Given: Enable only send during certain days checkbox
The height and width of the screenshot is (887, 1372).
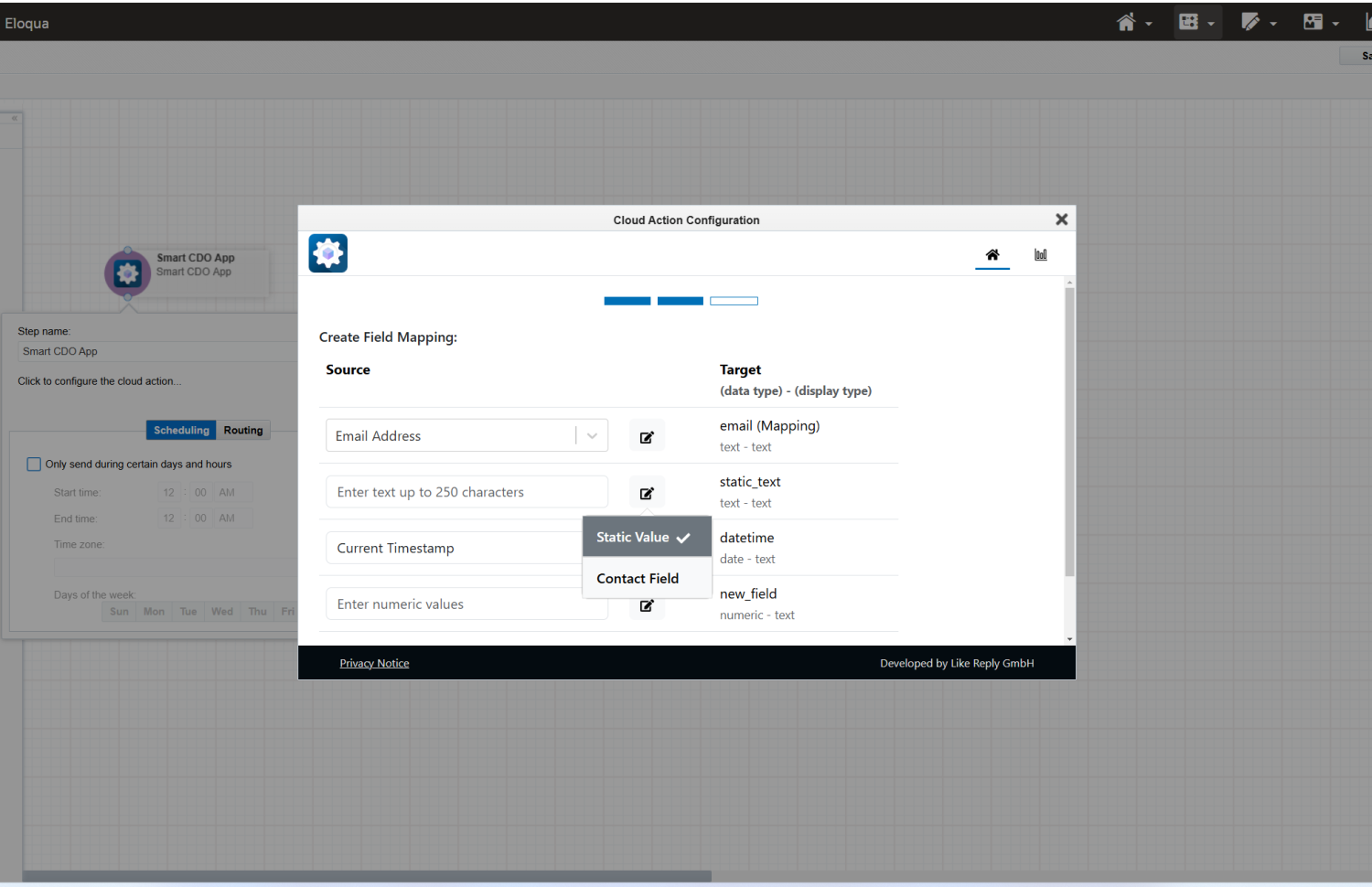Looking at the screenshot, I should [x=34, y=465].
